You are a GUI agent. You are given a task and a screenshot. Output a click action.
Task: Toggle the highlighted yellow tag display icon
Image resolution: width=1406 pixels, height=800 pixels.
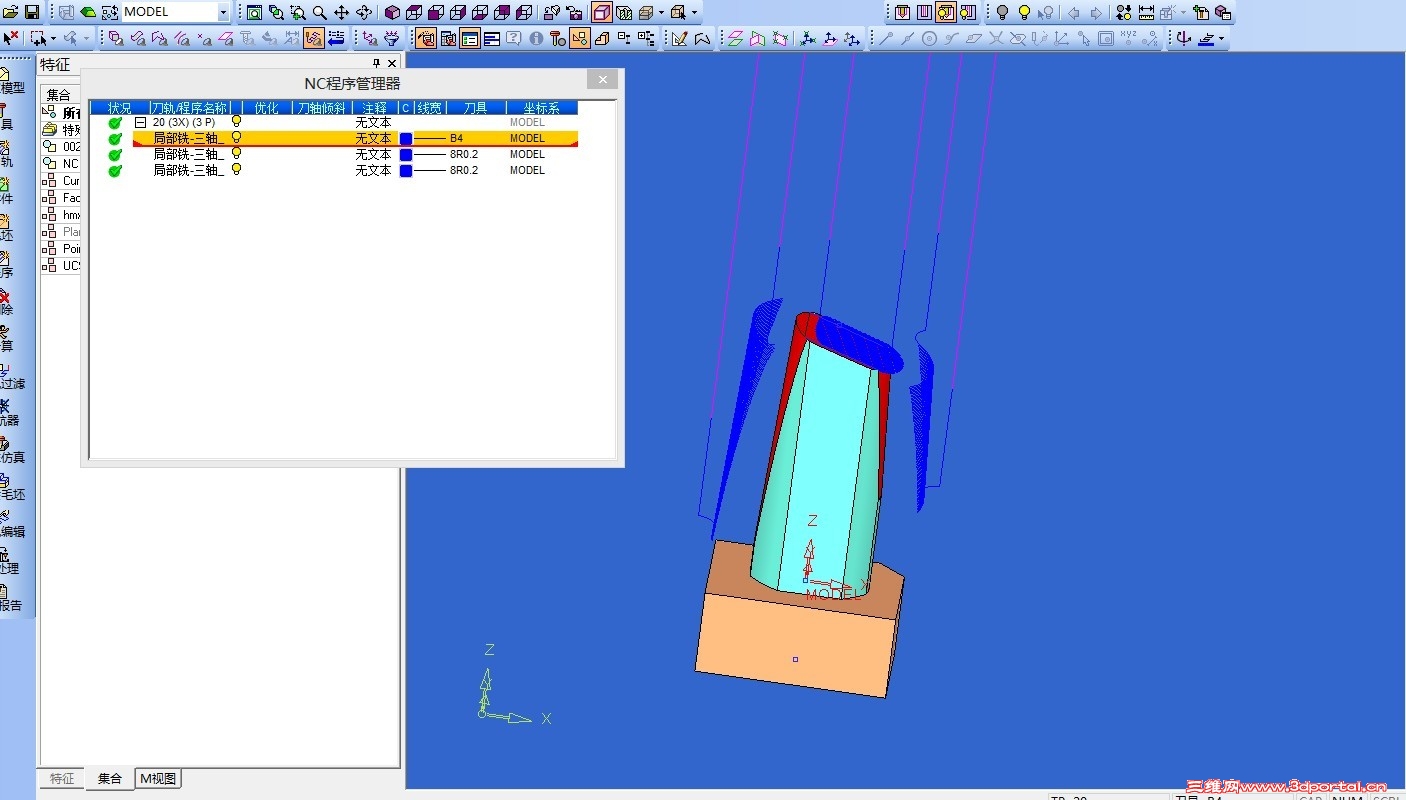946,12
